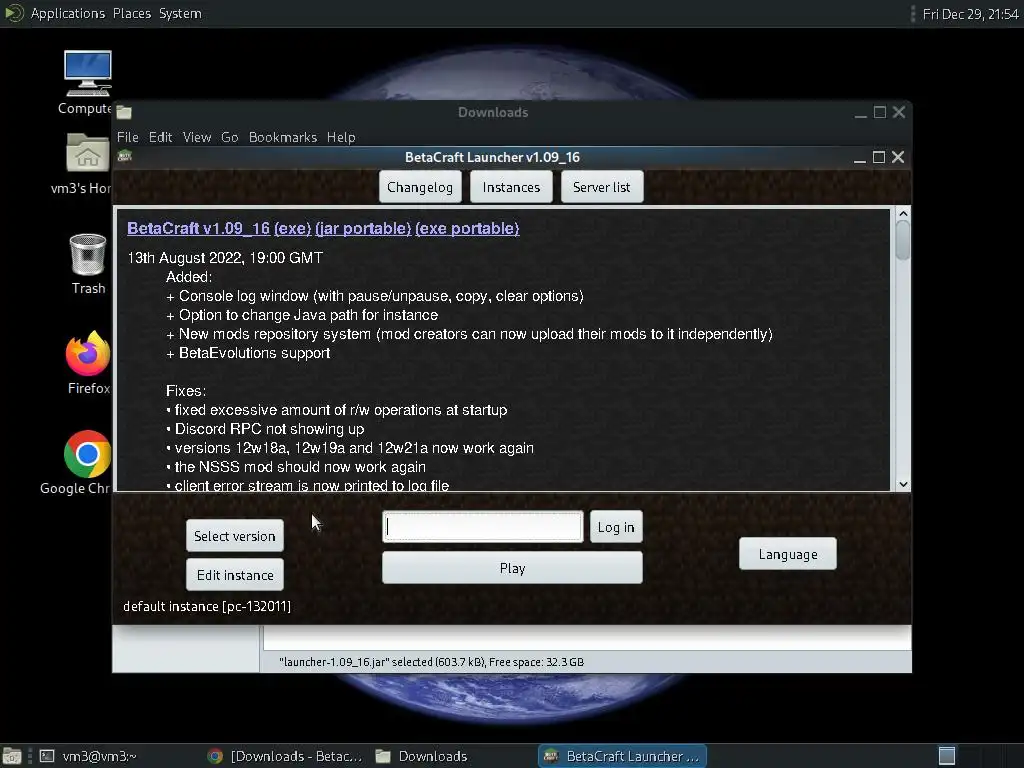The height and width of the screenshot is (768, 1024).
Task: Switch to Chrome Downloads taskbar item
Action: coord(285,756)
